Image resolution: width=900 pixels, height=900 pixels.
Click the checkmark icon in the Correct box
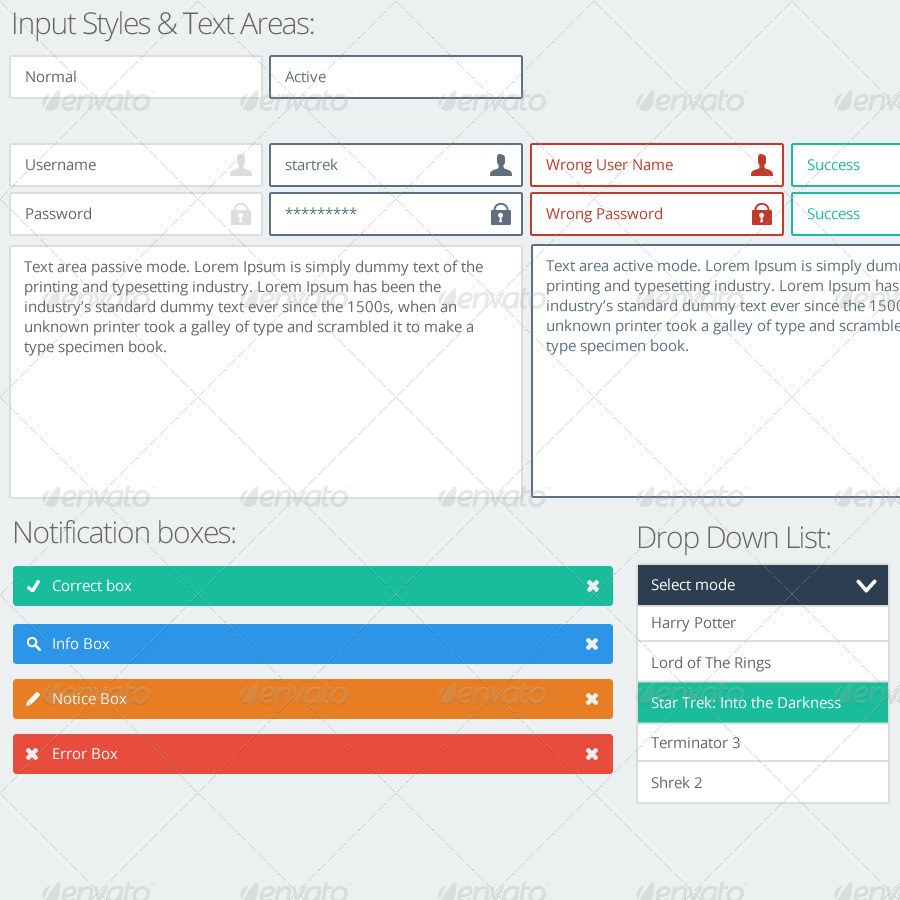(32, 586)
